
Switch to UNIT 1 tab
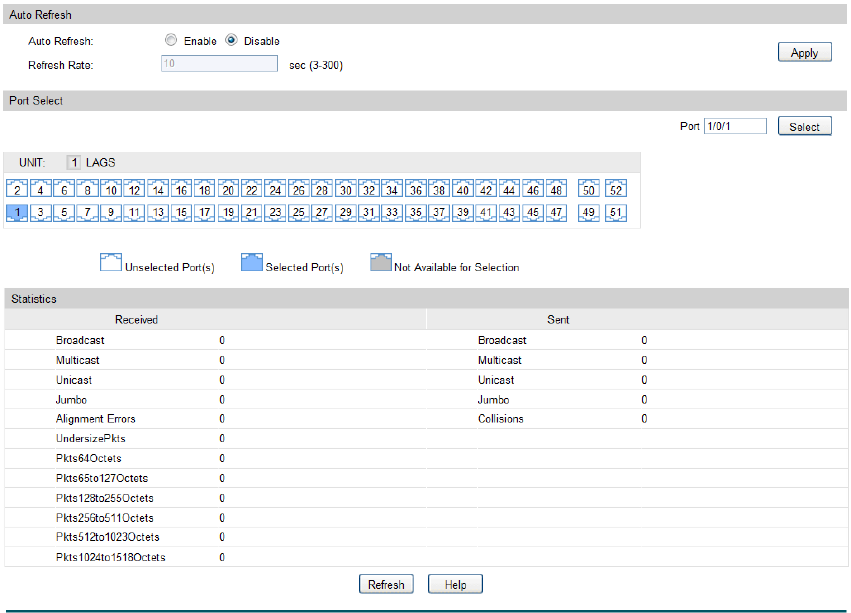coord(74,162)
